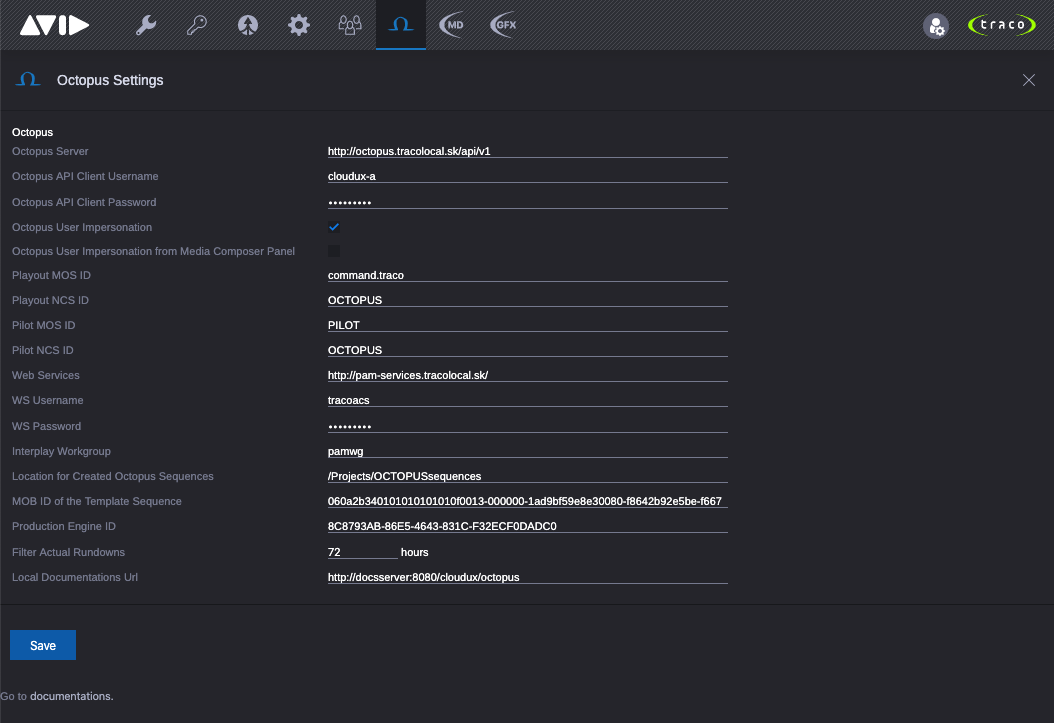Click the MOB ID of the Template Sequence label

coord(97,501)
